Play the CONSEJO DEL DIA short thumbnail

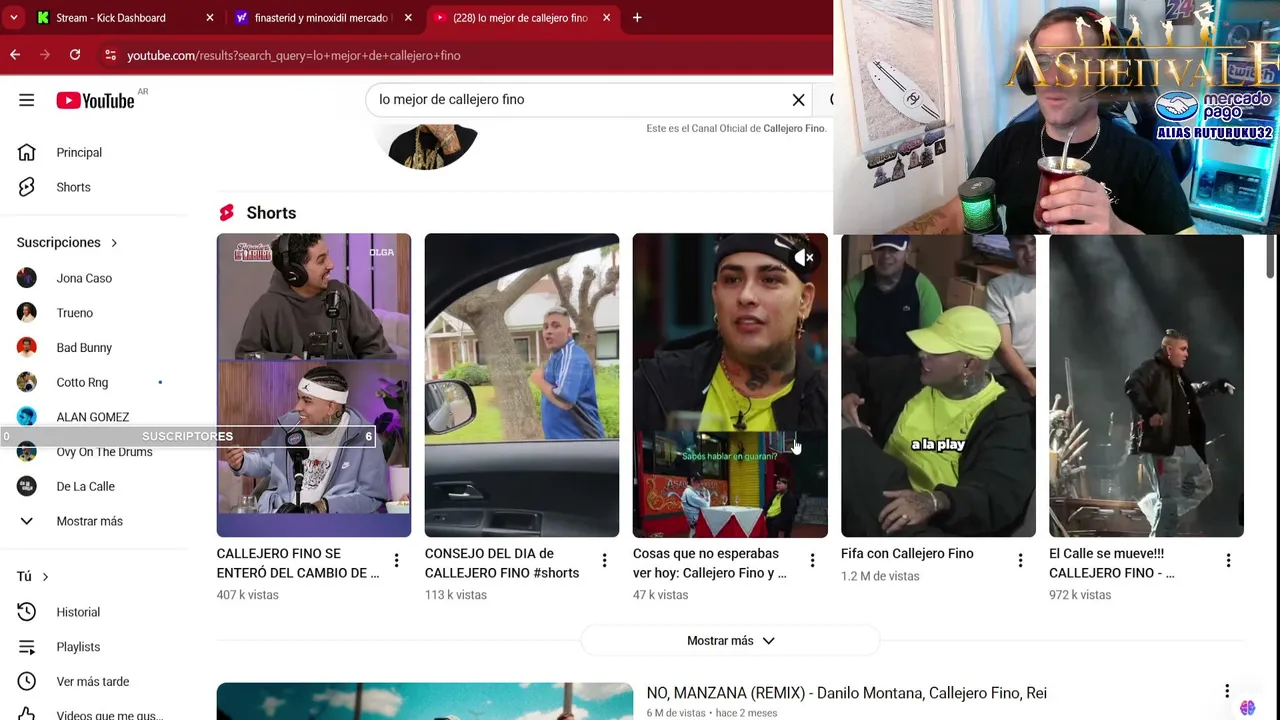(522, 385)
